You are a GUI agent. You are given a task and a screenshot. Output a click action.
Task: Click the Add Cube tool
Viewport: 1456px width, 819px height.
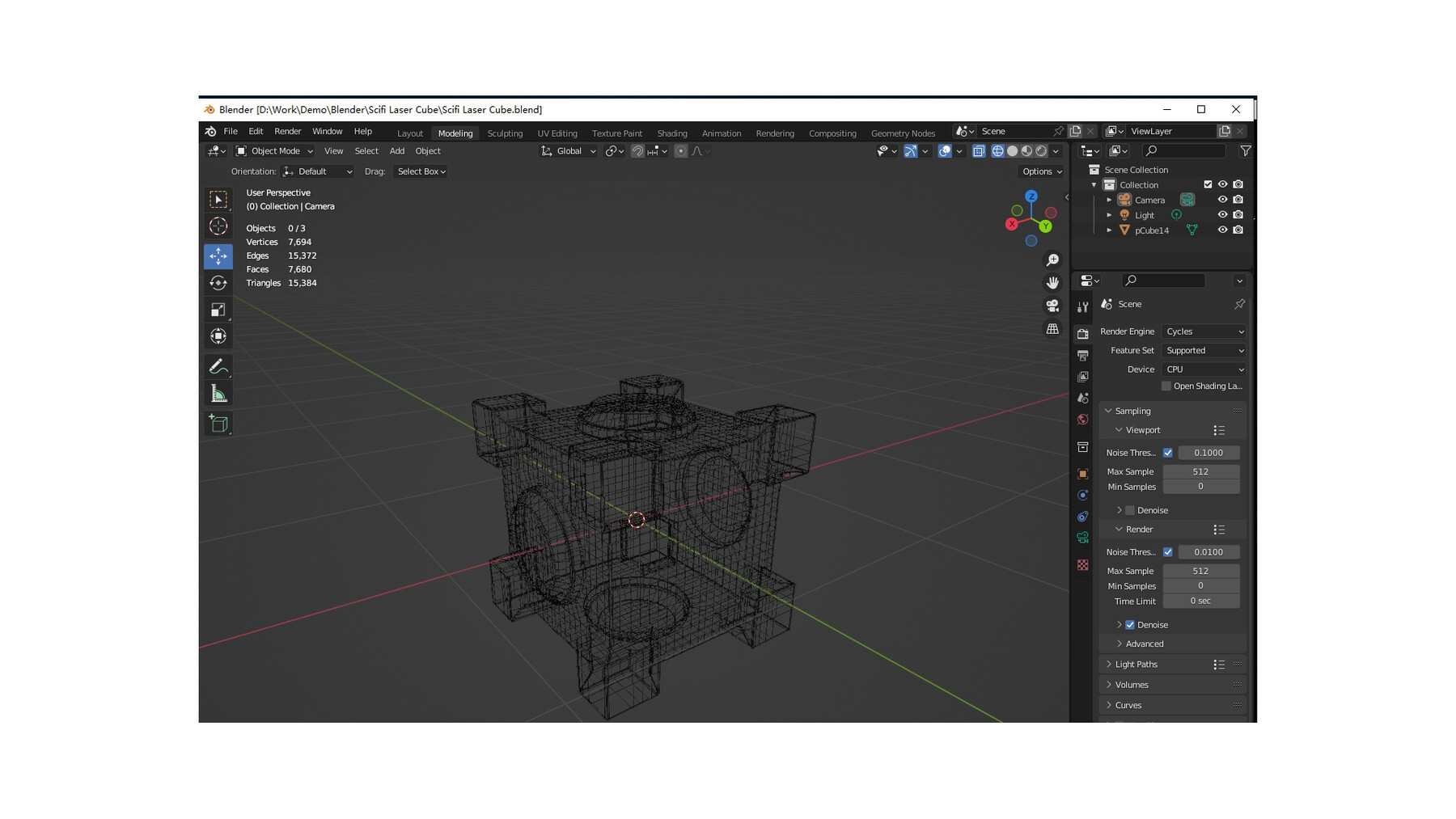(x=218, y=424)
